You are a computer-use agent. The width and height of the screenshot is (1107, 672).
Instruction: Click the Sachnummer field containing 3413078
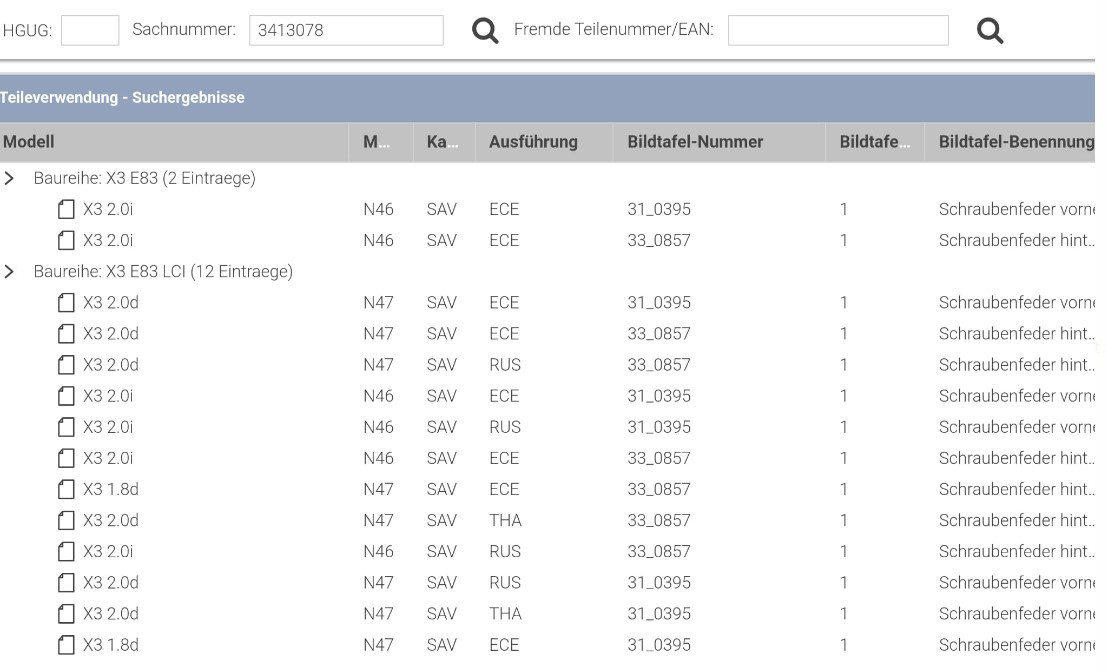click(x=345, y=30)
